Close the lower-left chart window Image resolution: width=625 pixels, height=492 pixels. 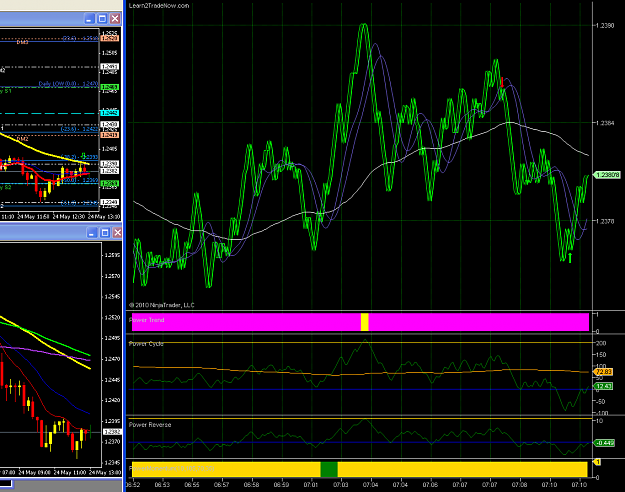(x=117, y=232)
